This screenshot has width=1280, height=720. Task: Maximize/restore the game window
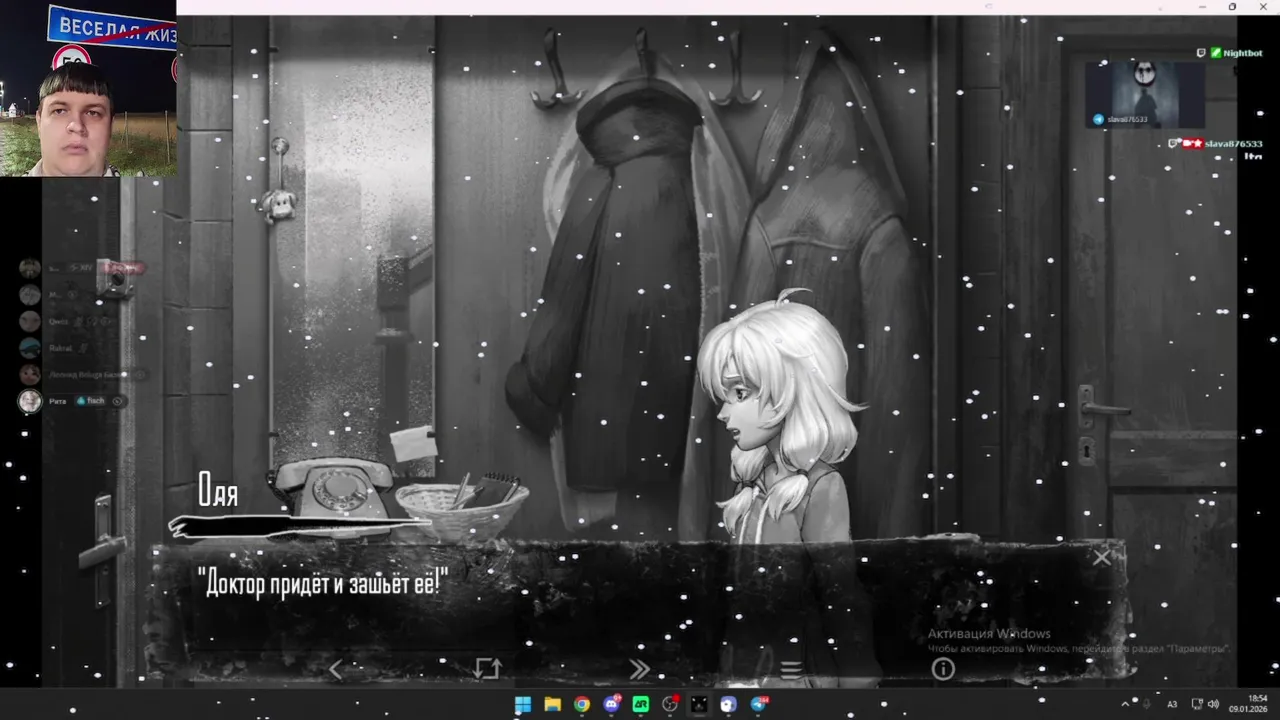tap(1232, 7)
